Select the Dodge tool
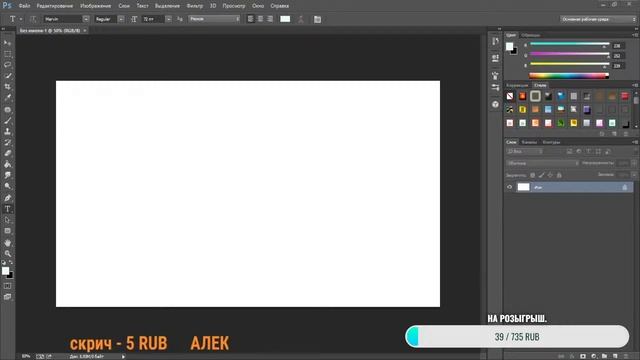Viewport: 640px width, 360px height. pos(7,186)
